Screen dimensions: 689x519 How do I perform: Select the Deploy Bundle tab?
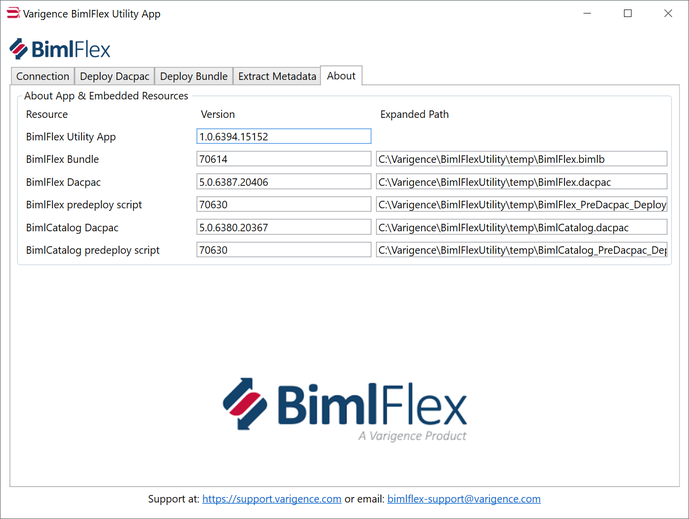coord(193,76)
